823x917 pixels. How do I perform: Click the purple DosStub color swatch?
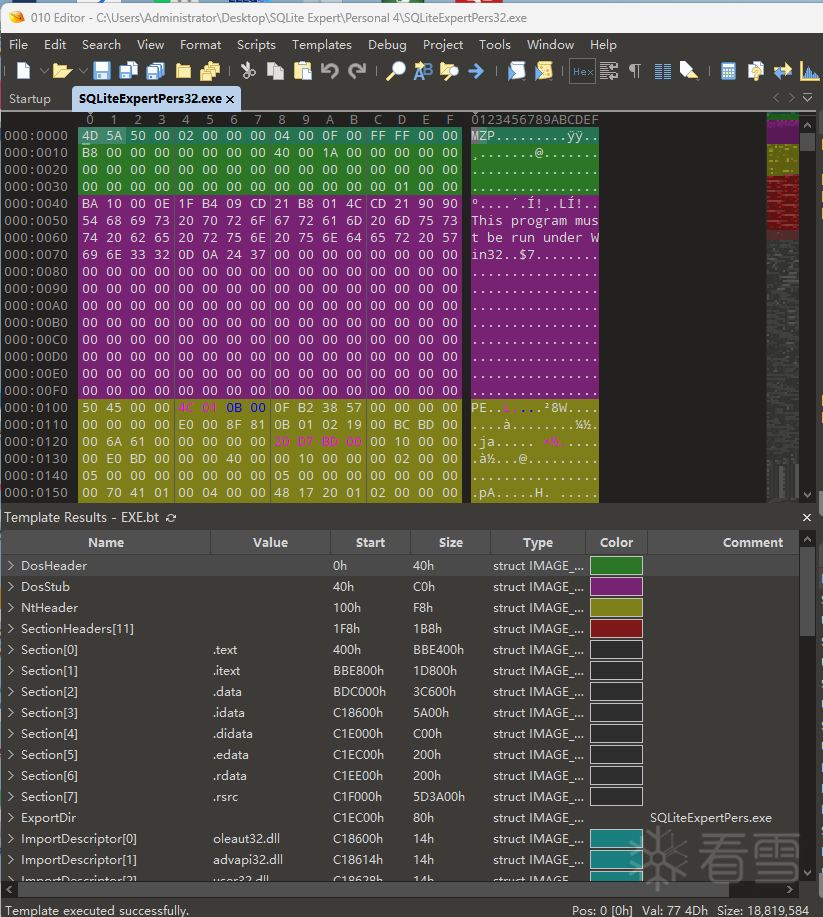(x=616, y=587)
